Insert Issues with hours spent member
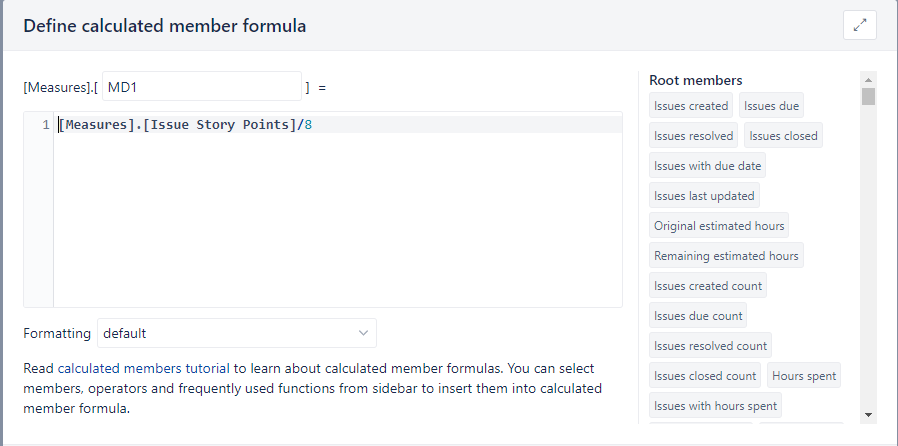The width and height of the screenshot is (898, 446). (x=715, y=406)
